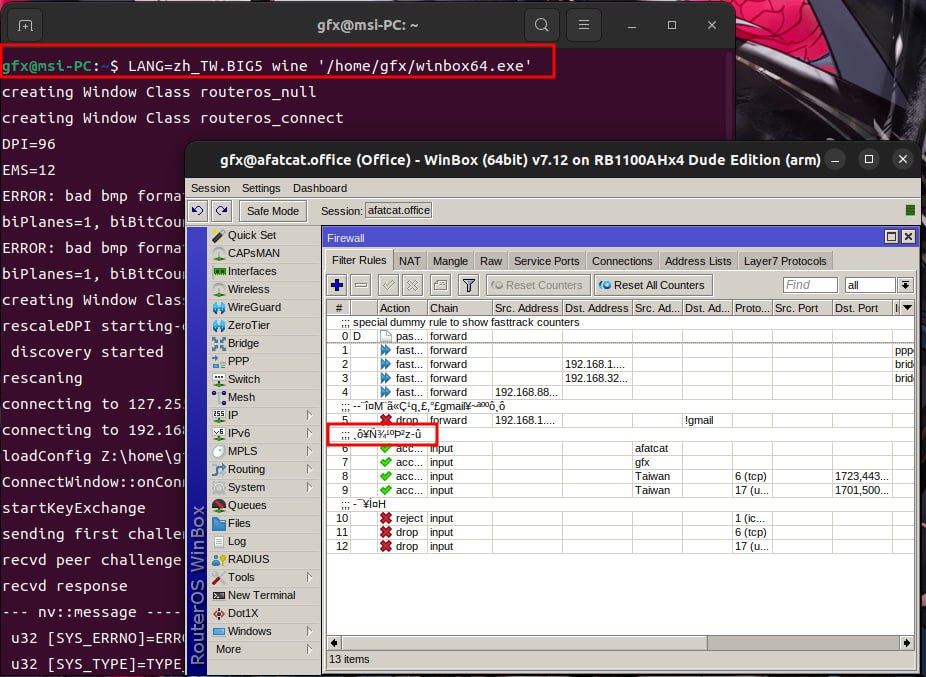The height and width of the screenshot is (677, 926).
Task: Click the Disable cross toolbar button
Action: 412,285
